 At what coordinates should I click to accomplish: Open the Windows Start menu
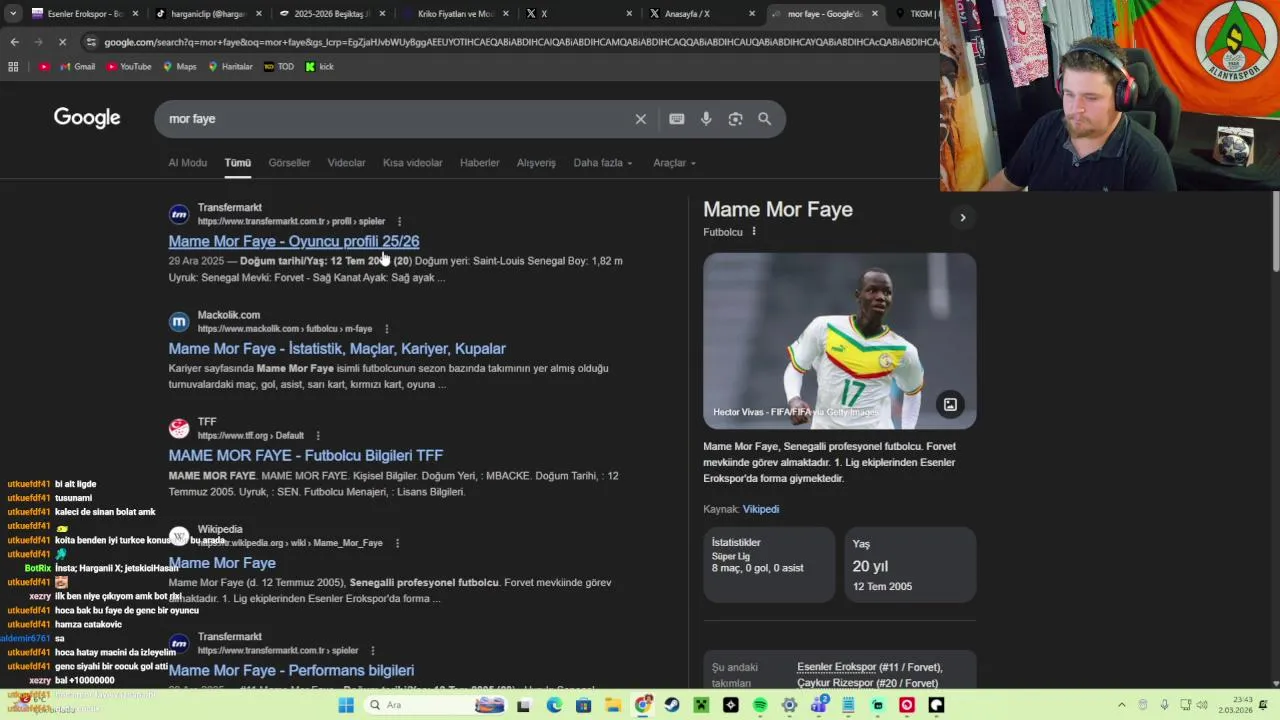[346, 705]
